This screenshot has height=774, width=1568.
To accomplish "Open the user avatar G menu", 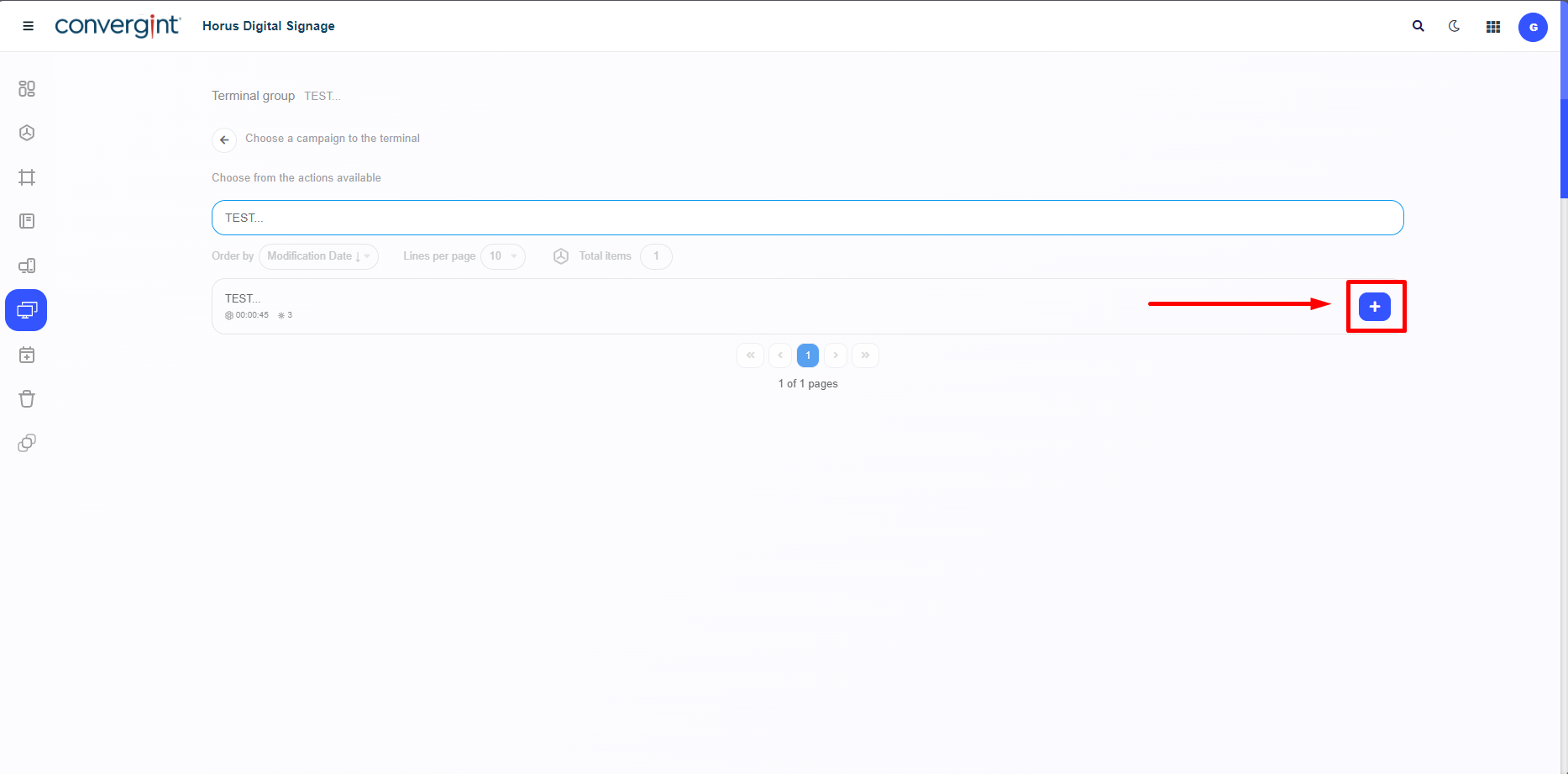I will point(1532,27).
